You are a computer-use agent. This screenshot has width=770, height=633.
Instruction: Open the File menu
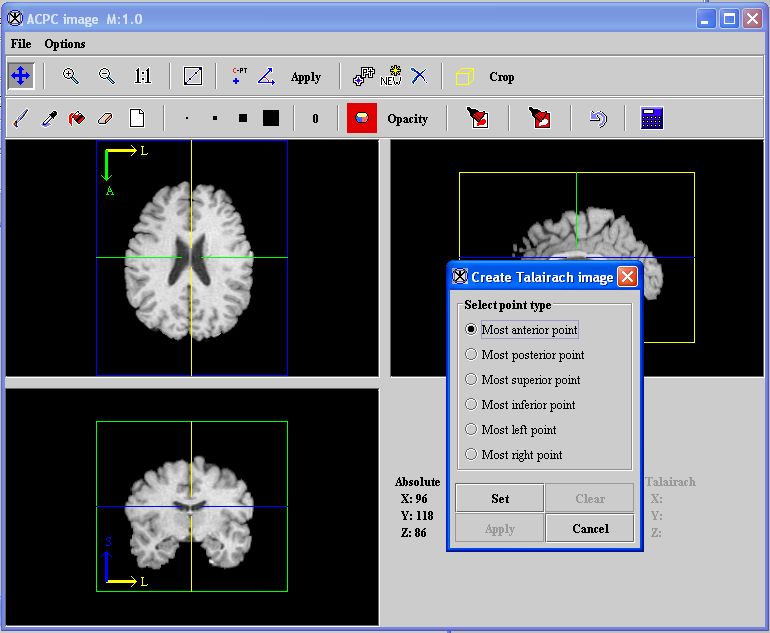(21, 44)
